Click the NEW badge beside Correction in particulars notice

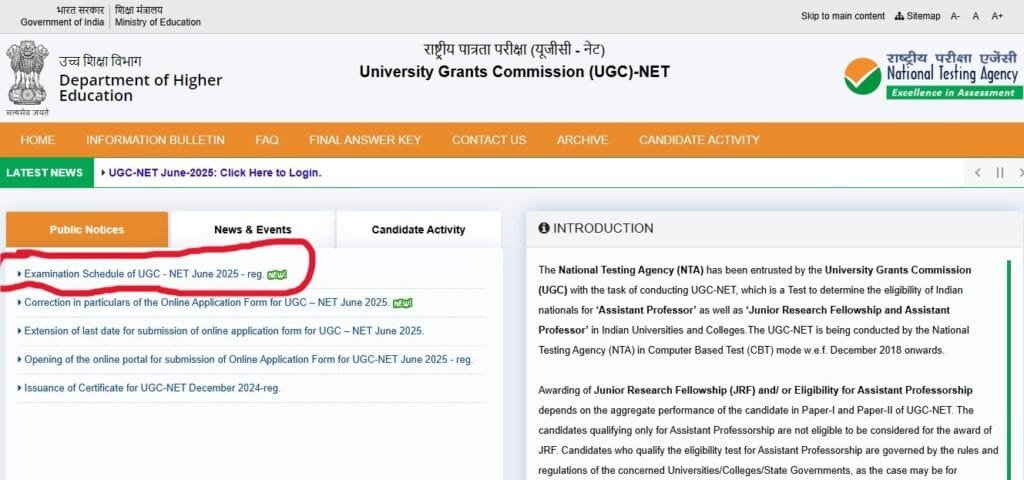403,303
